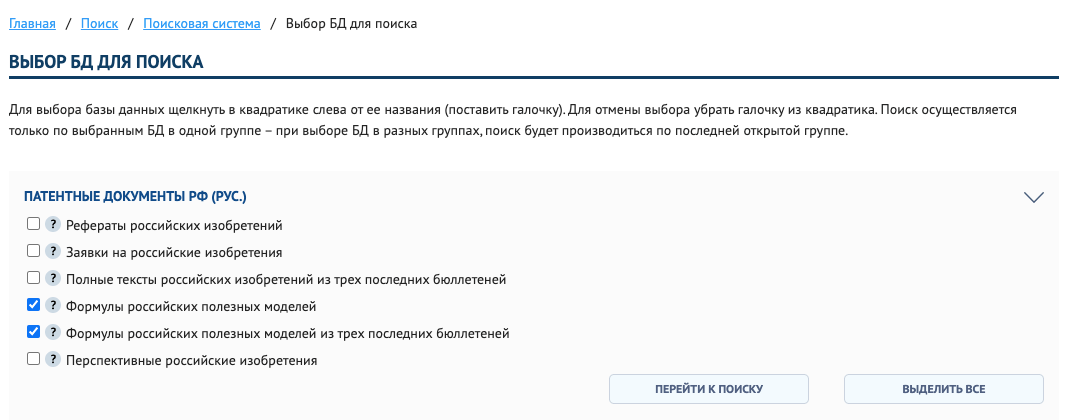Check the Заявки на российские изобретения box

click(x=33, y=251)
